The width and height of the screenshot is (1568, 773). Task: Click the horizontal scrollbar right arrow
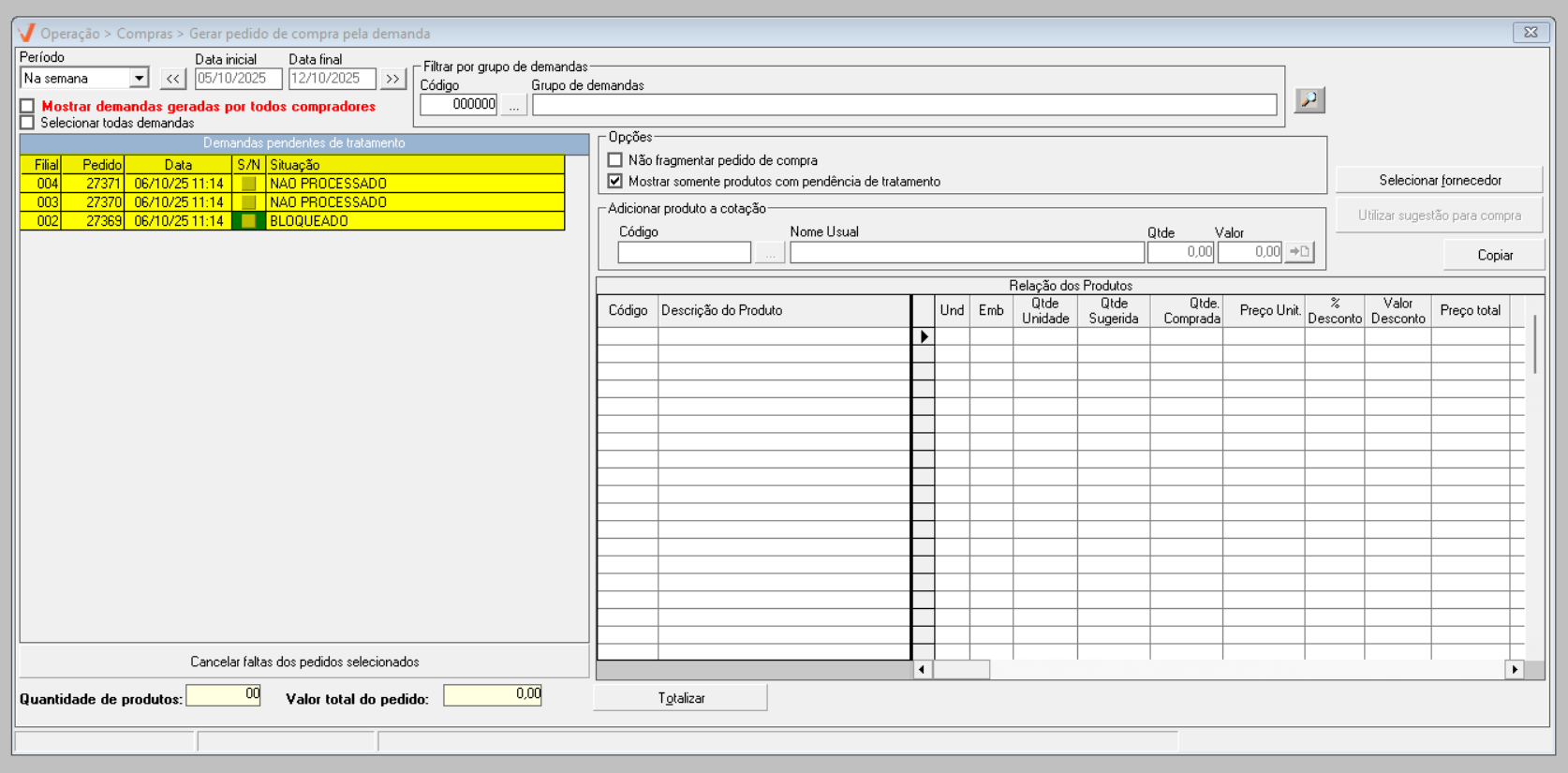(x=1515, y=669)
